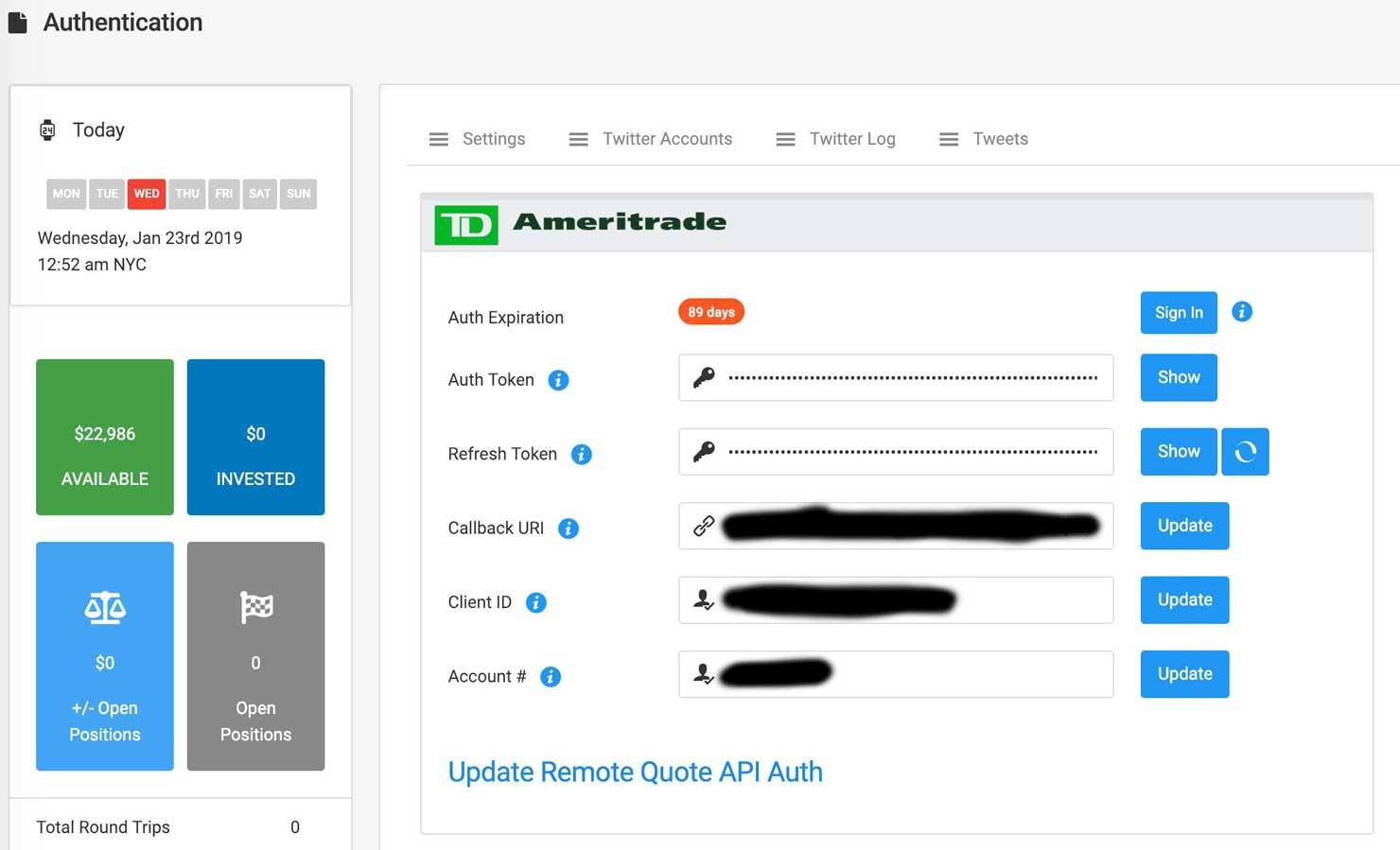Click the user icon in Client ID field
This screenshot has height=850, width=1400.
coord(703,599)
